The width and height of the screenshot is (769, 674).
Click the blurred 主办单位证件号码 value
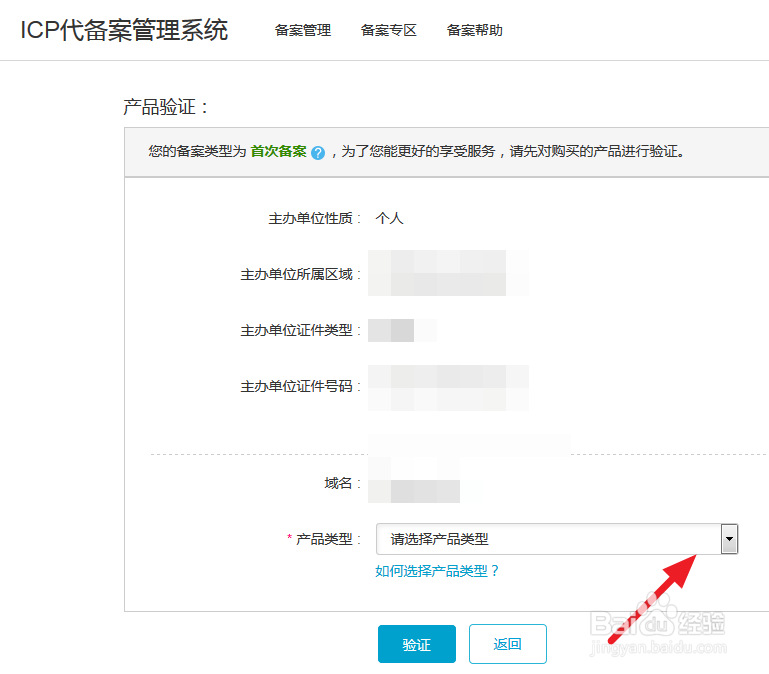pos(445,386)
